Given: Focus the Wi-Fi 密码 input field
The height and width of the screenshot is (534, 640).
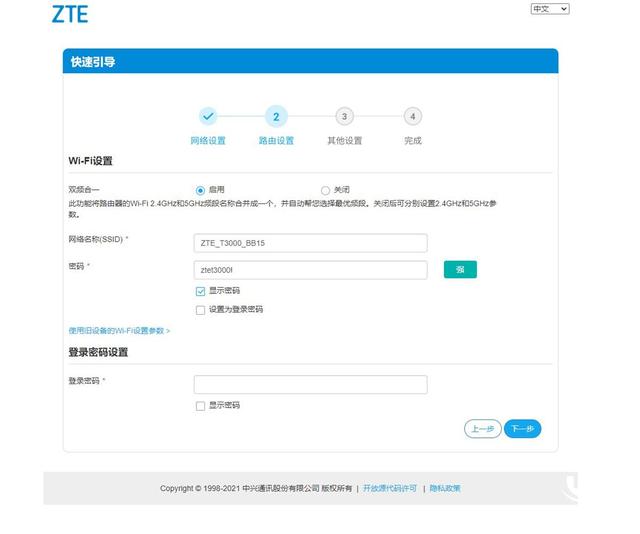Looking at the screenshot, I should click(x=310, y=270).
